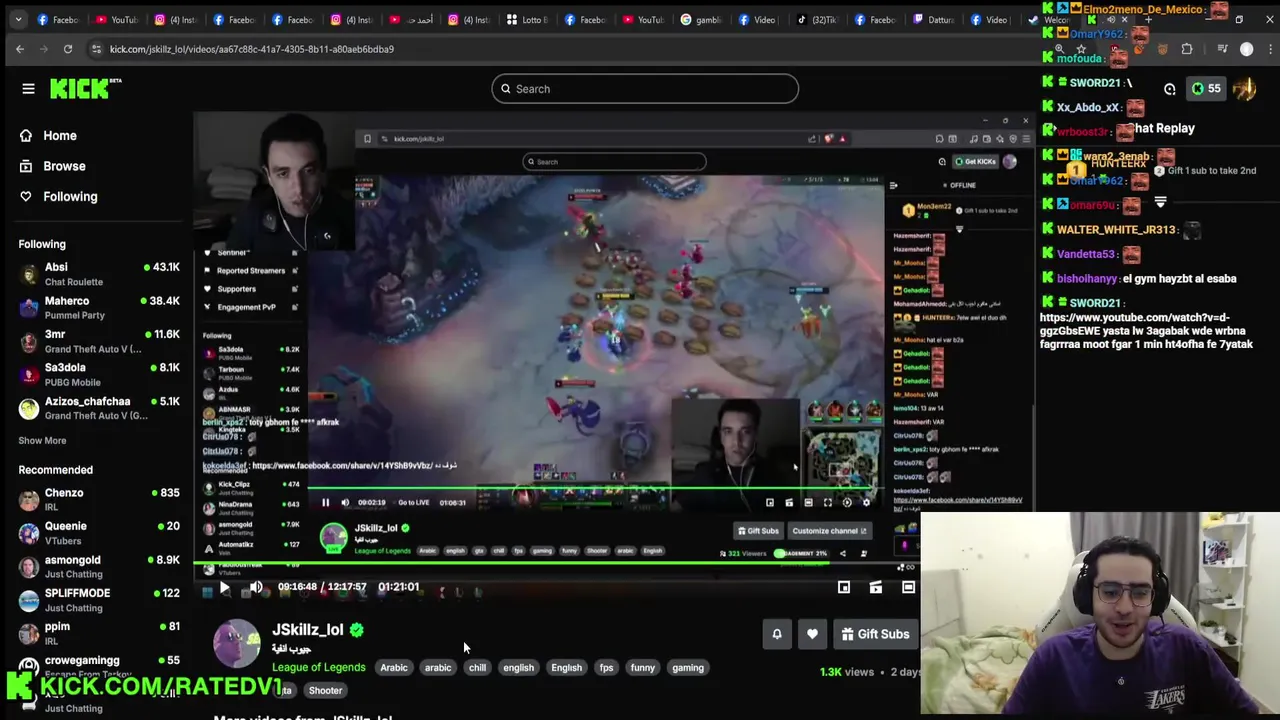Mute the video using the speaker icon
1280x720 pixels.
point(256,588)
